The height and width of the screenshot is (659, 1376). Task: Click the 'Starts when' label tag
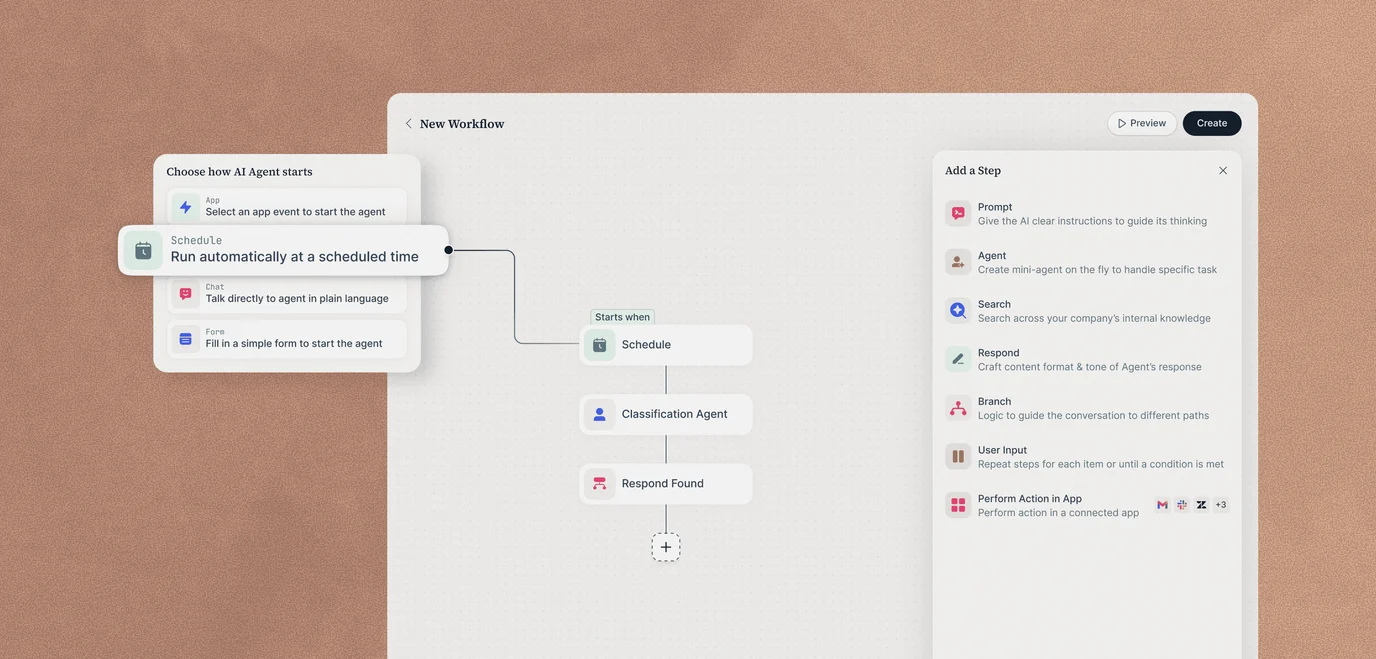[622, 317]
